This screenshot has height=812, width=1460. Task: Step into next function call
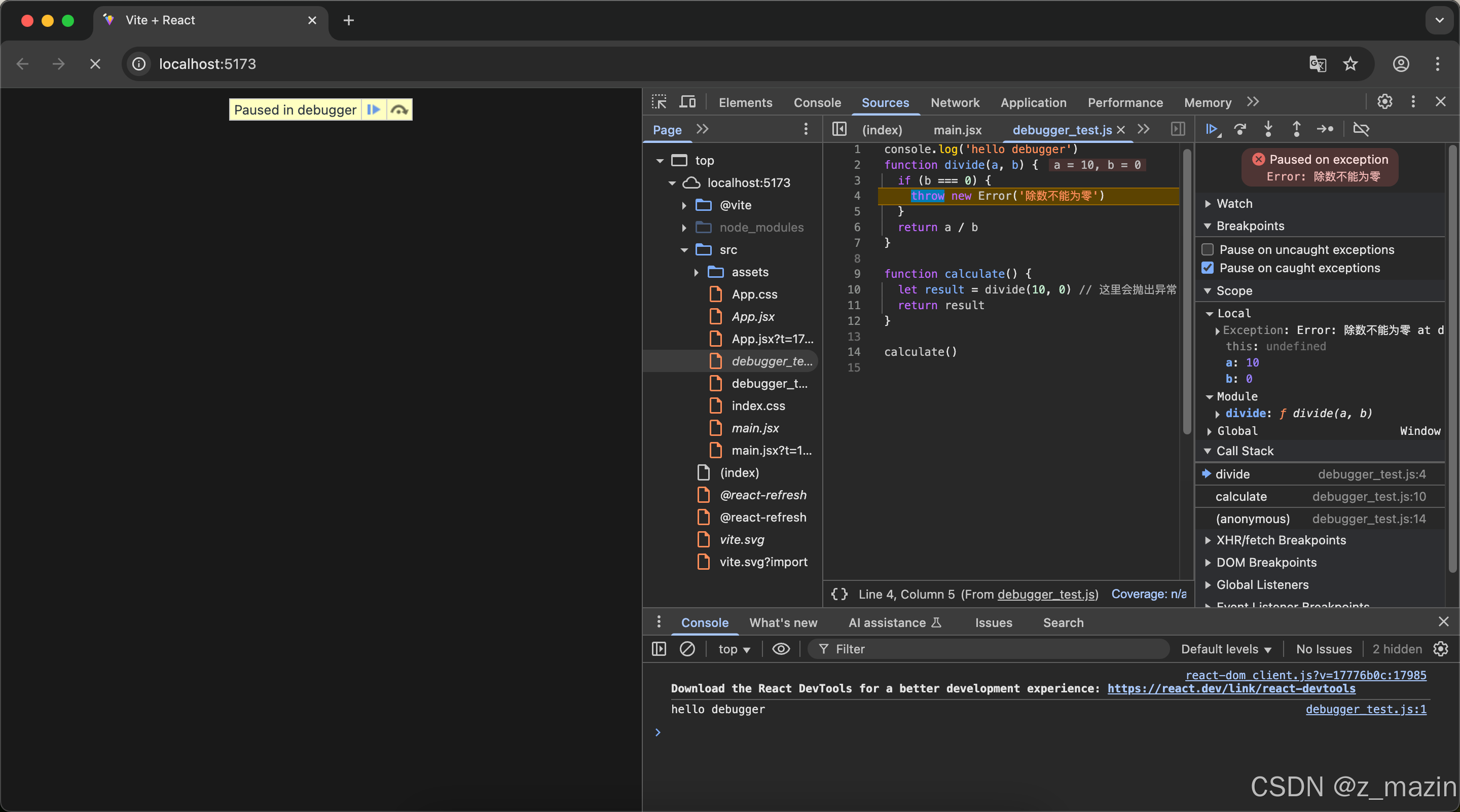click(1268, 130)
